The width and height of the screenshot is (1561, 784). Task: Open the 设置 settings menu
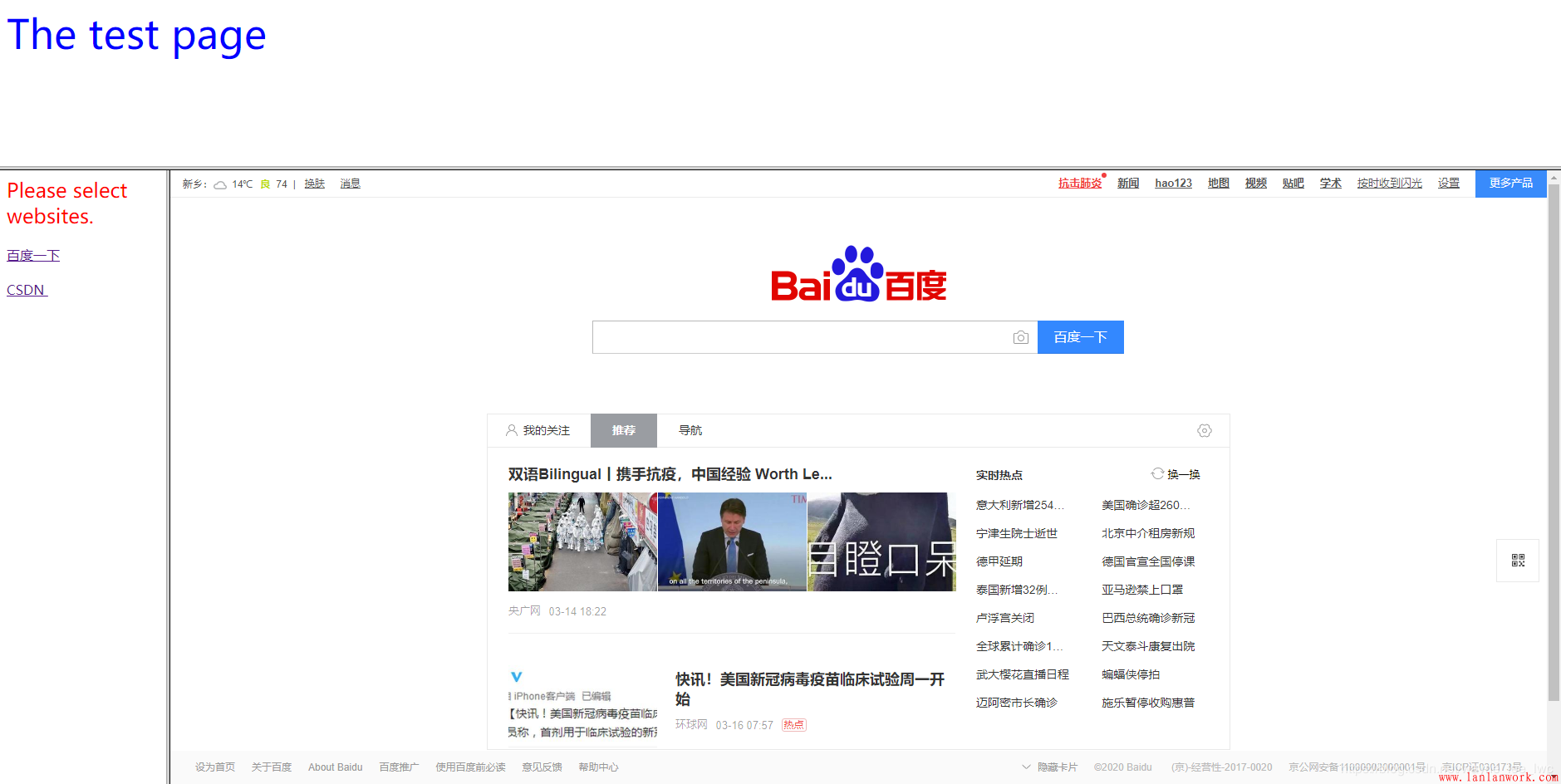pos(1448,184)
